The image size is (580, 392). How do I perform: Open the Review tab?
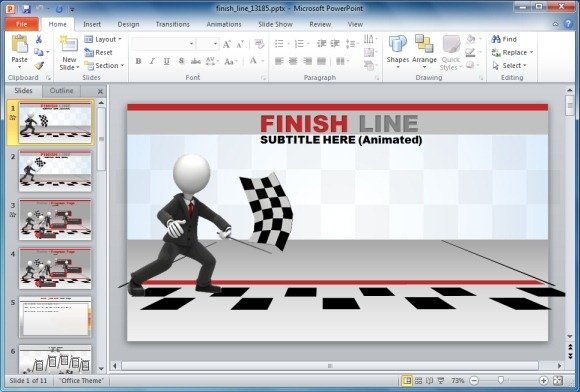[320, 24]
